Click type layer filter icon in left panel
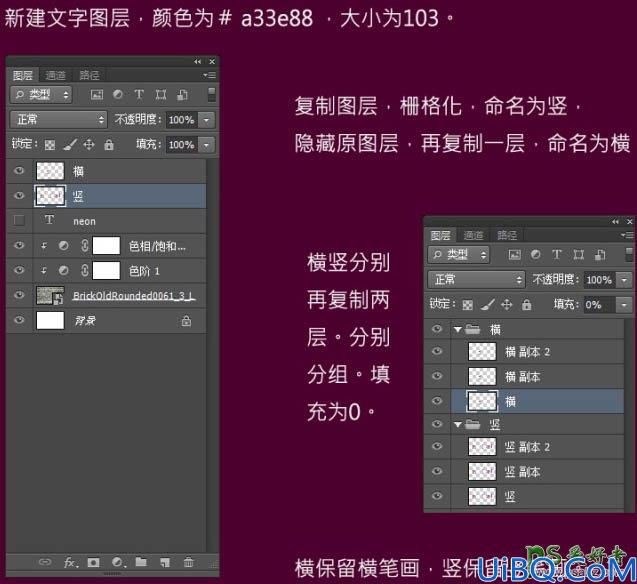This screenshot has height=584, width=637. [139, 95]
